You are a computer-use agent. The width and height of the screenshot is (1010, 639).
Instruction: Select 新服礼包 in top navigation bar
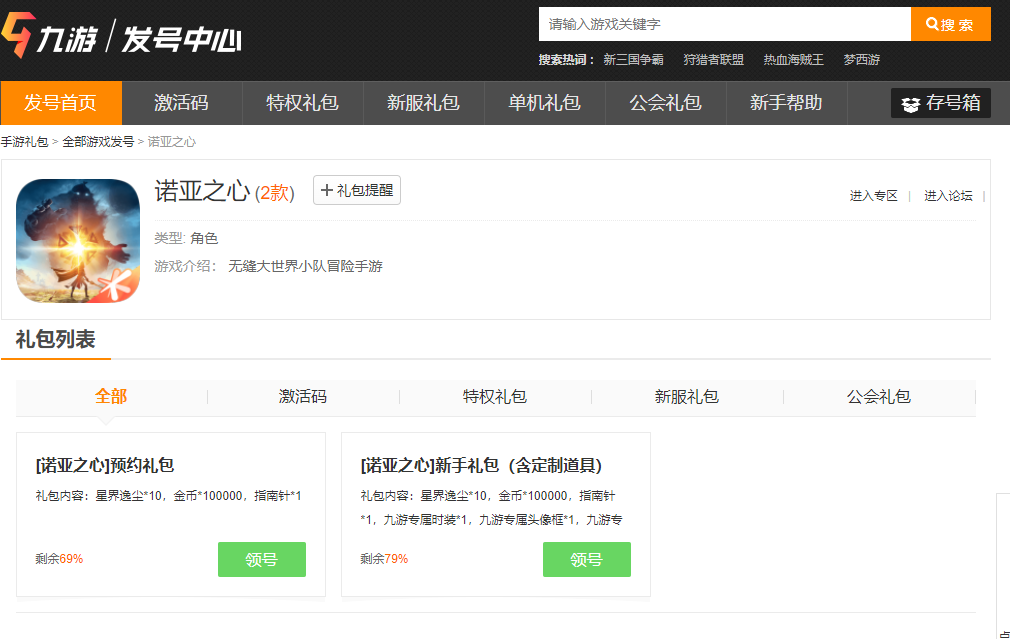click(x=423, y=103)
